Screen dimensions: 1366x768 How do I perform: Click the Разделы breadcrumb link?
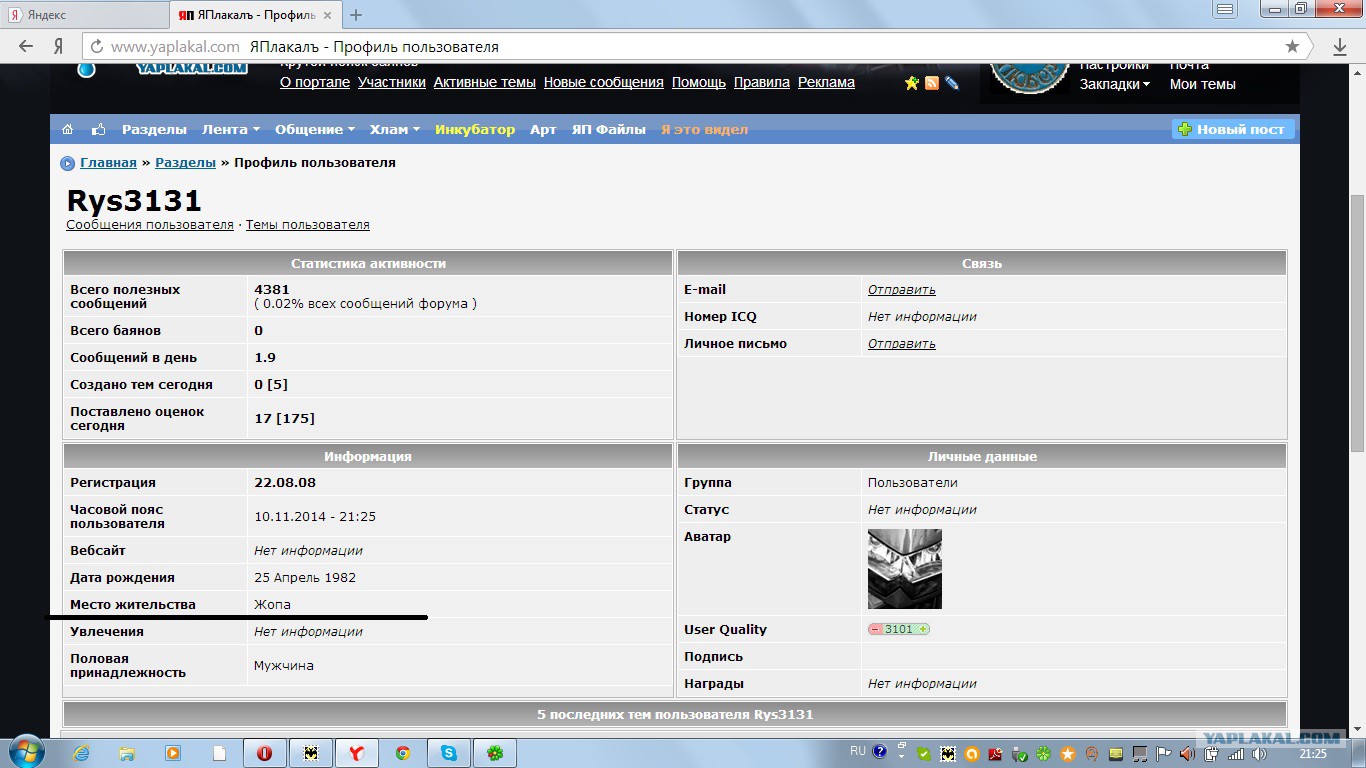click(x=185, y=162)
